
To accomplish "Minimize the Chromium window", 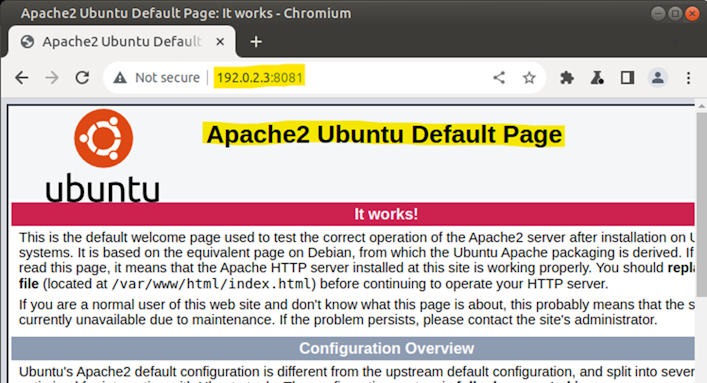I will (x=658, y=14).
